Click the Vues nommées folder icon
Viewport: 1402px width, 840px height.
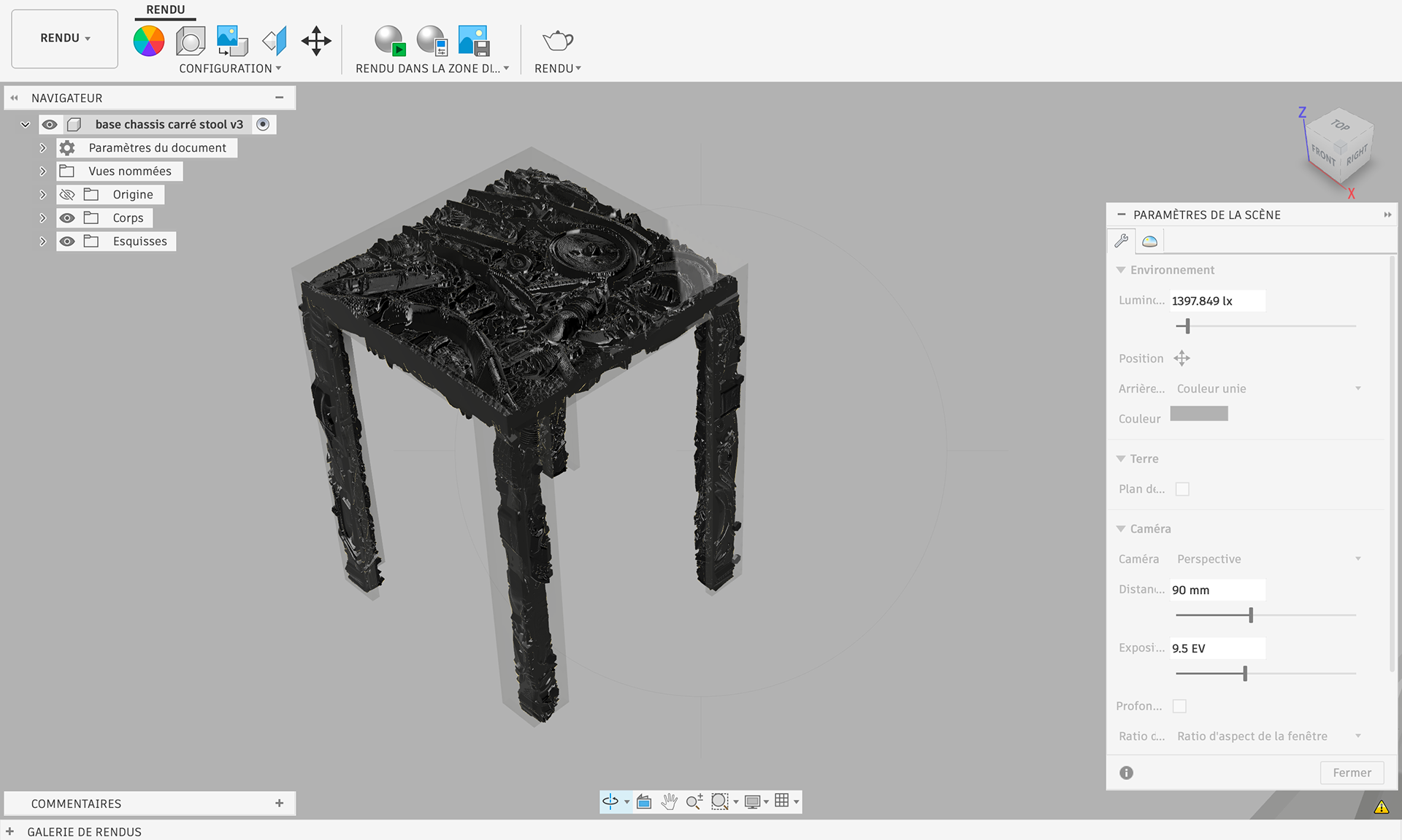click(x=67, y=172)
